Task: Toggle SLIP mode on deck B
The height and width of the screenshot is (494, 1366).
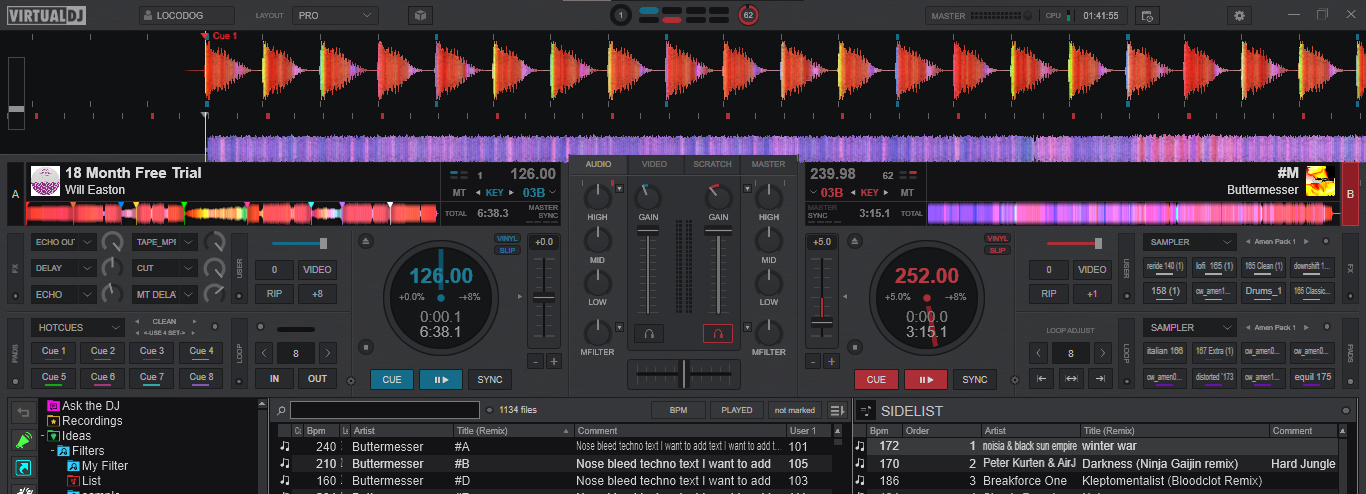Action: (997, 250)
